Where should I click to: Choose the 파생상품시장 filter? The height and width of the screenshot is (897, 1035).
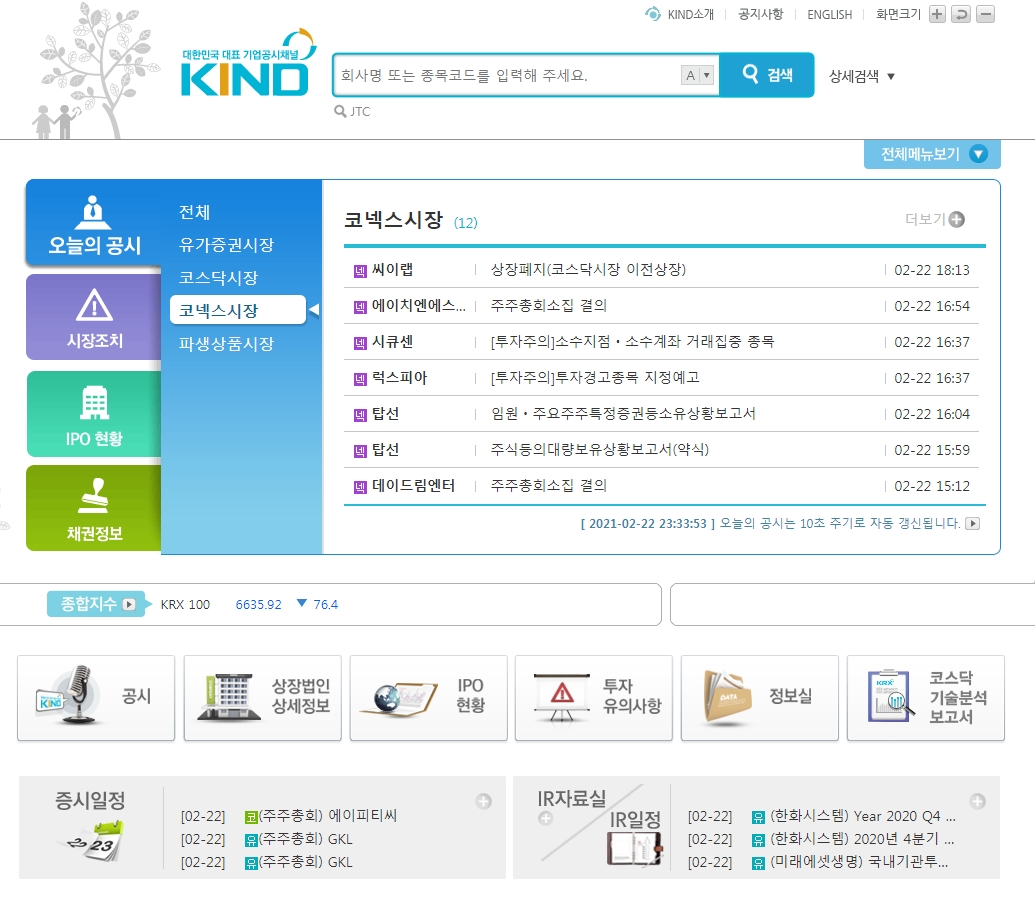226,344
